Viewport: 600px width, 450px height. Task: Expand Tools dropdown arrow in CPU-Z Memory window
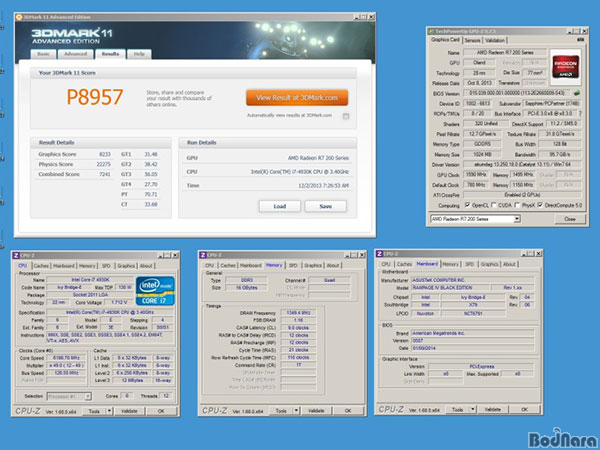pyautogui.click(x=296, y=411)
